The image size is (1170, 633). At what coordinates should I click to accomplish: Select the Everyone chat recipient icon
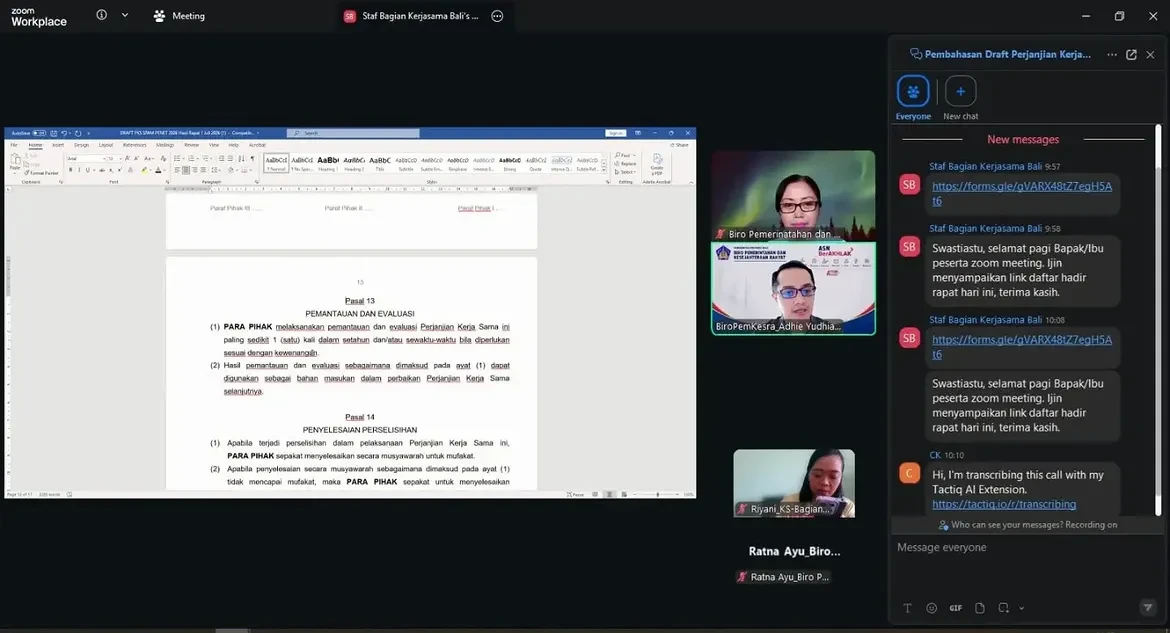pos(913,91)
